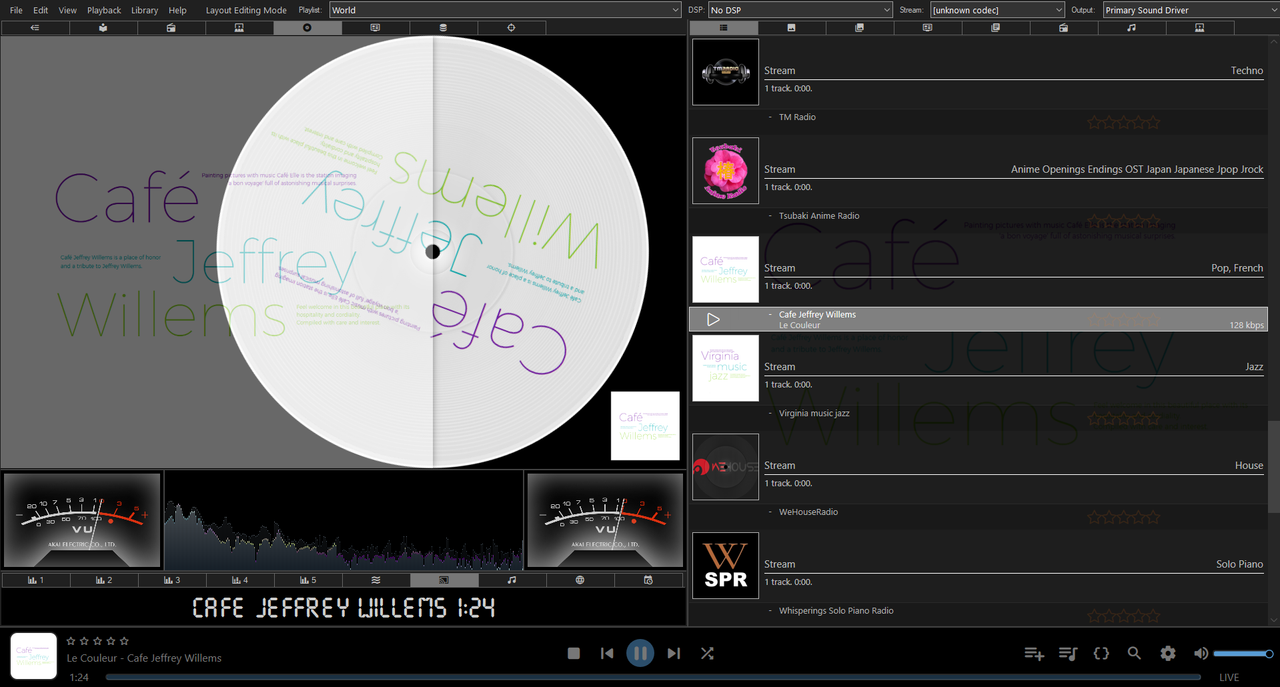This screenshot has width=1280, height=687.
Task: Select the globe tab below VU meters
Action: coord(580,580)
